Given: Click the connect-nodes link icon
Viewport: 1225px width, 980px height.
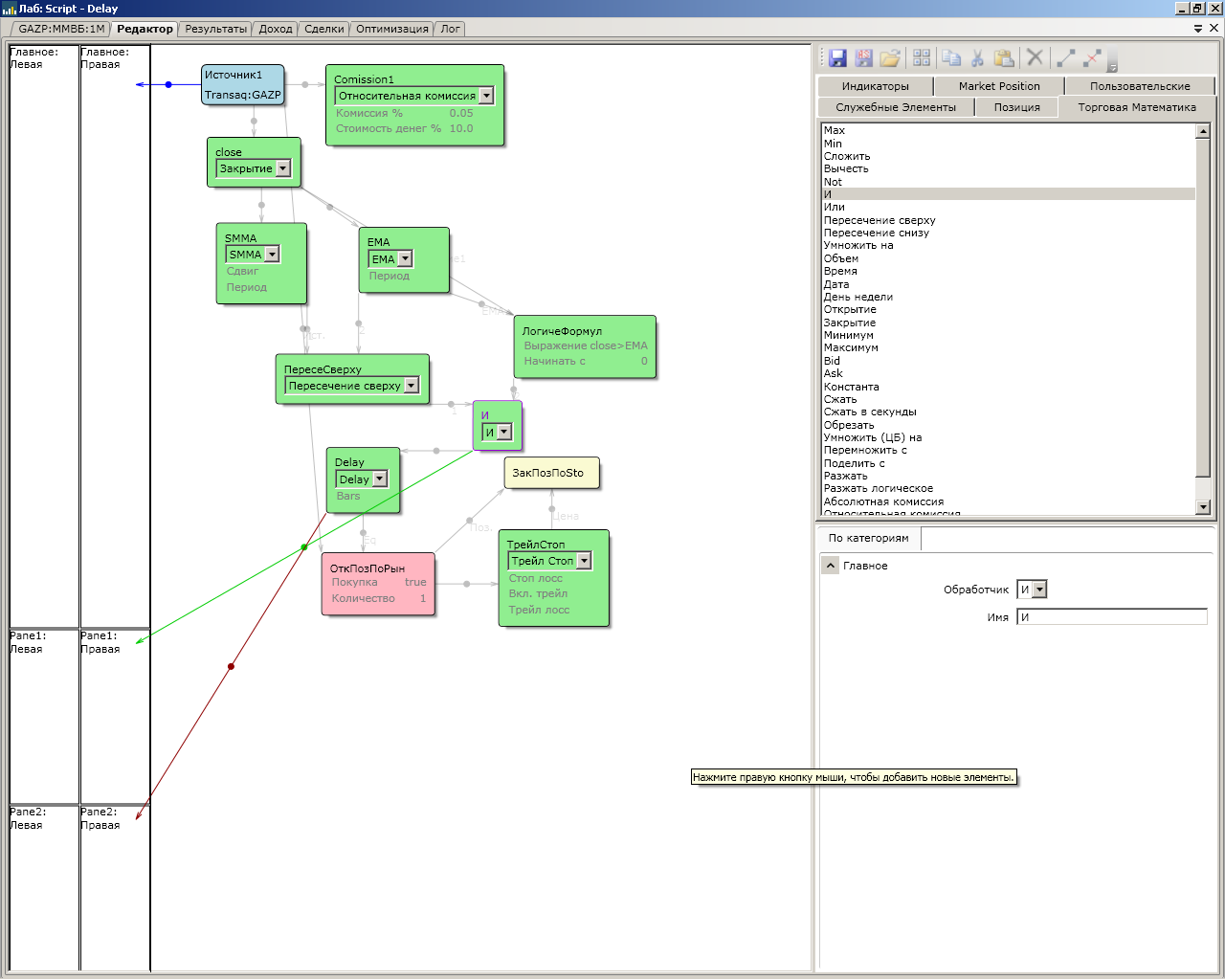Looking at the screenshot, I should click(x=1066, y=58).
